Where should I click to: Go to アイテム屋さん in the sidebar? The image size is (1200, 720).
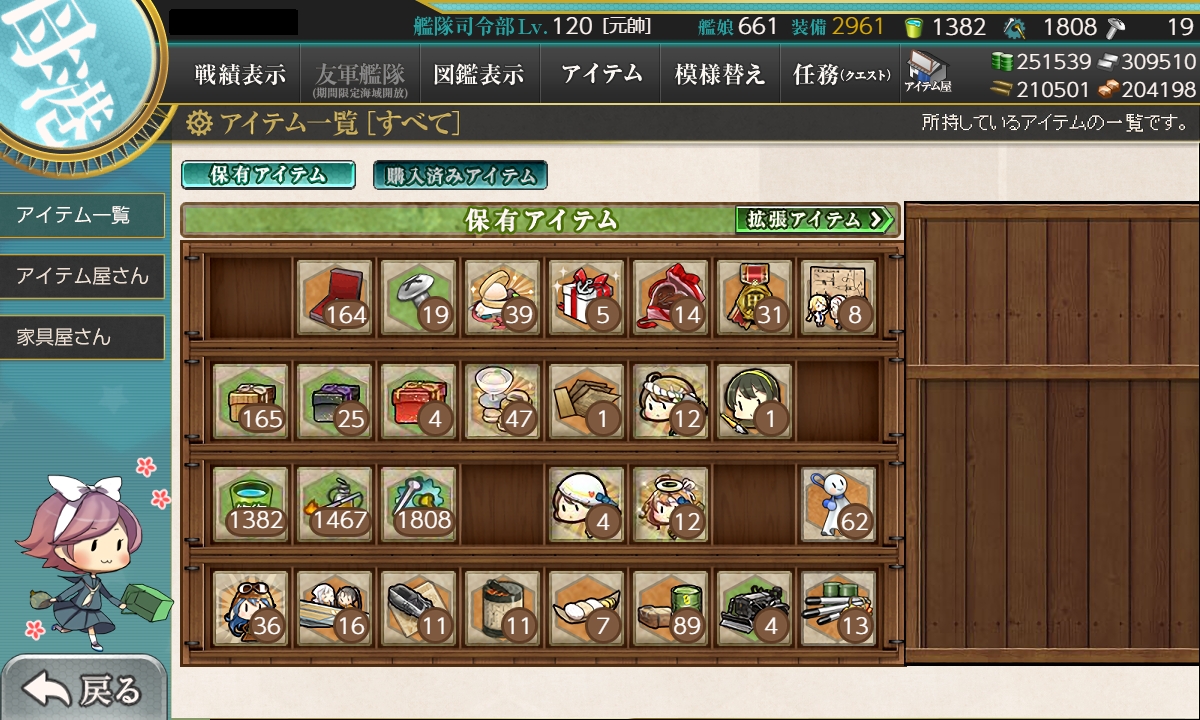[x=82, y=276]
